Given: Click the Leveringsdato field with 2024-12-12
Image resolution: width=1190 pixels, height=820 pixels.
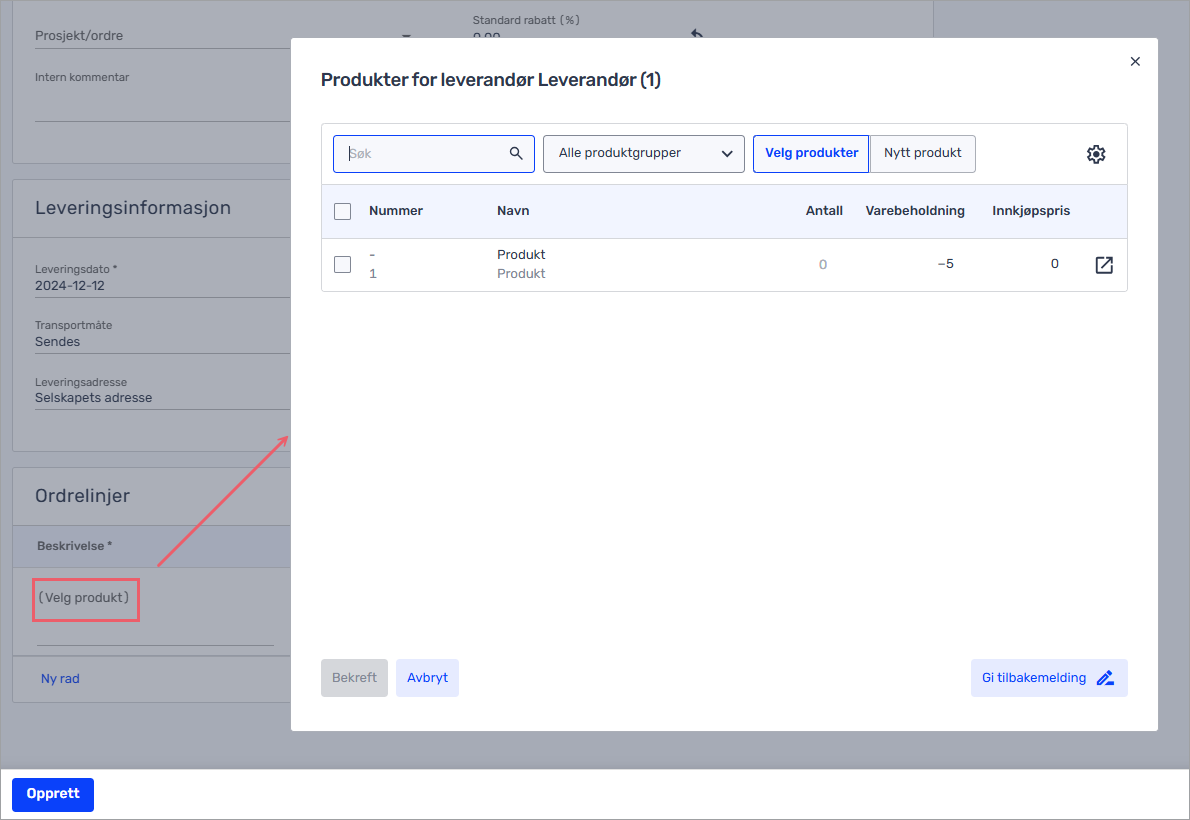Looking at the screenshot, I should [x=162, y=279].
